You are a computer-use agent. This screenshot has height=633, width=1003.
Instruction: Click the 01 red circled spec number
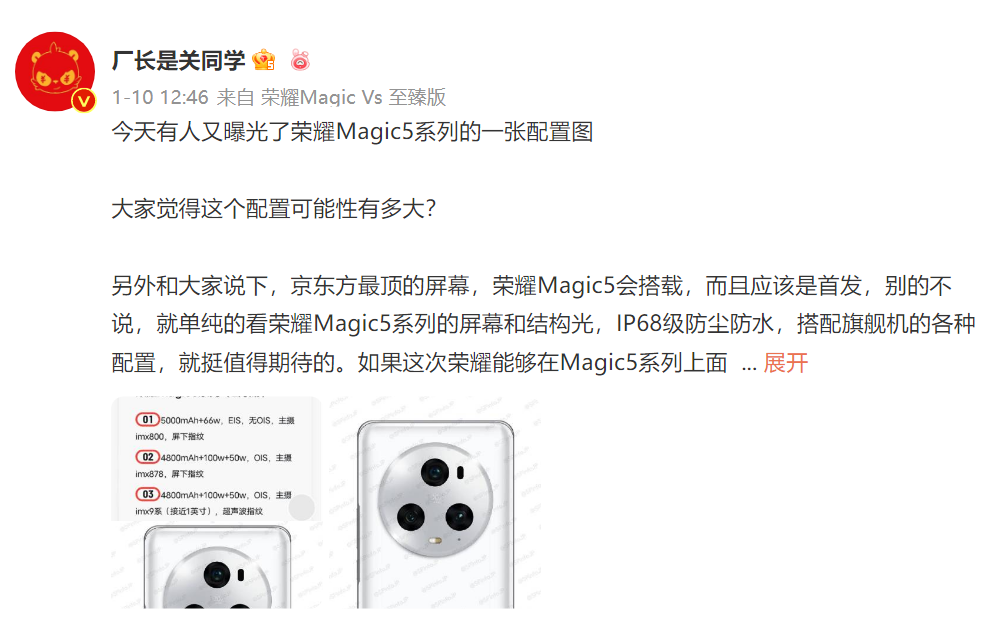[147, 419]
